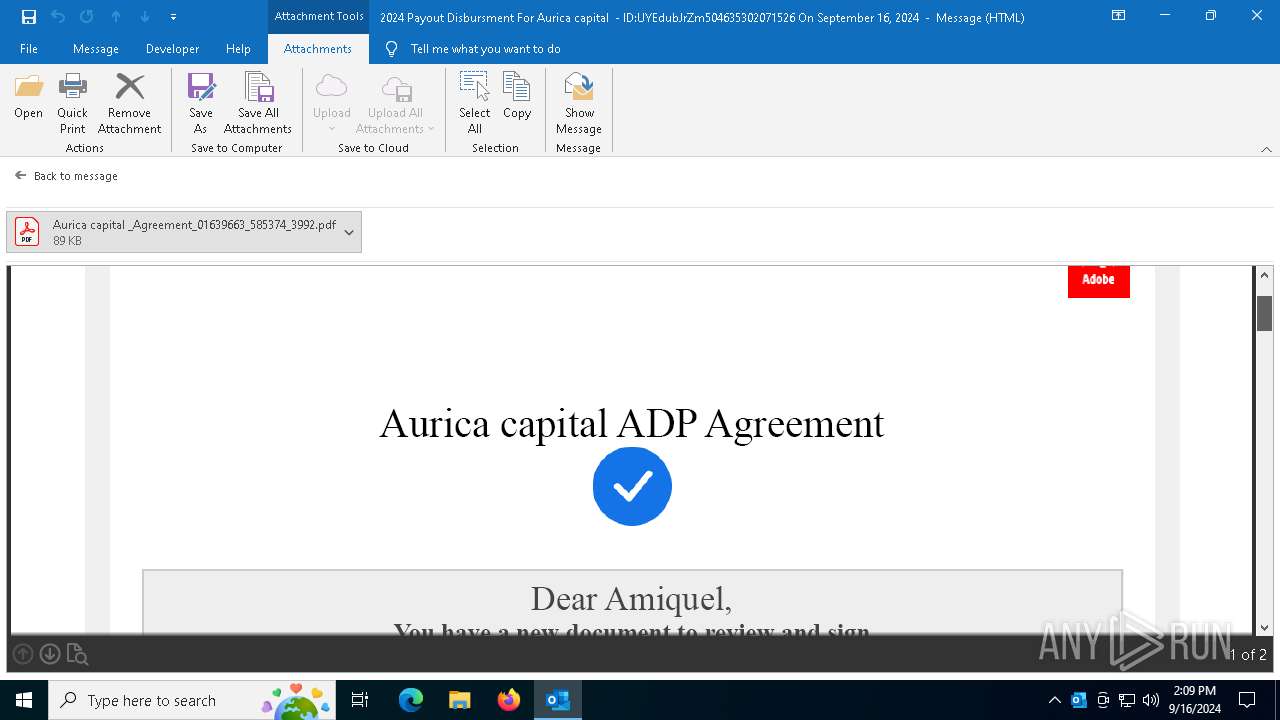
Task: Open the selected attachment with Open icon
Action: pyautogui.click(x=28, y=97)
